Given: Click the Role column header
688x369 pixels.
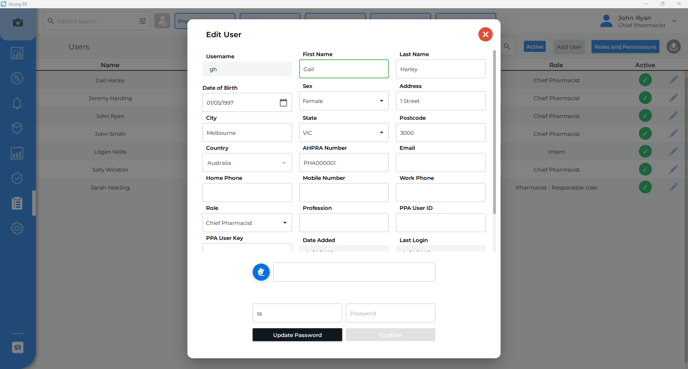Looking at the screenshot, I should [556, 65].
